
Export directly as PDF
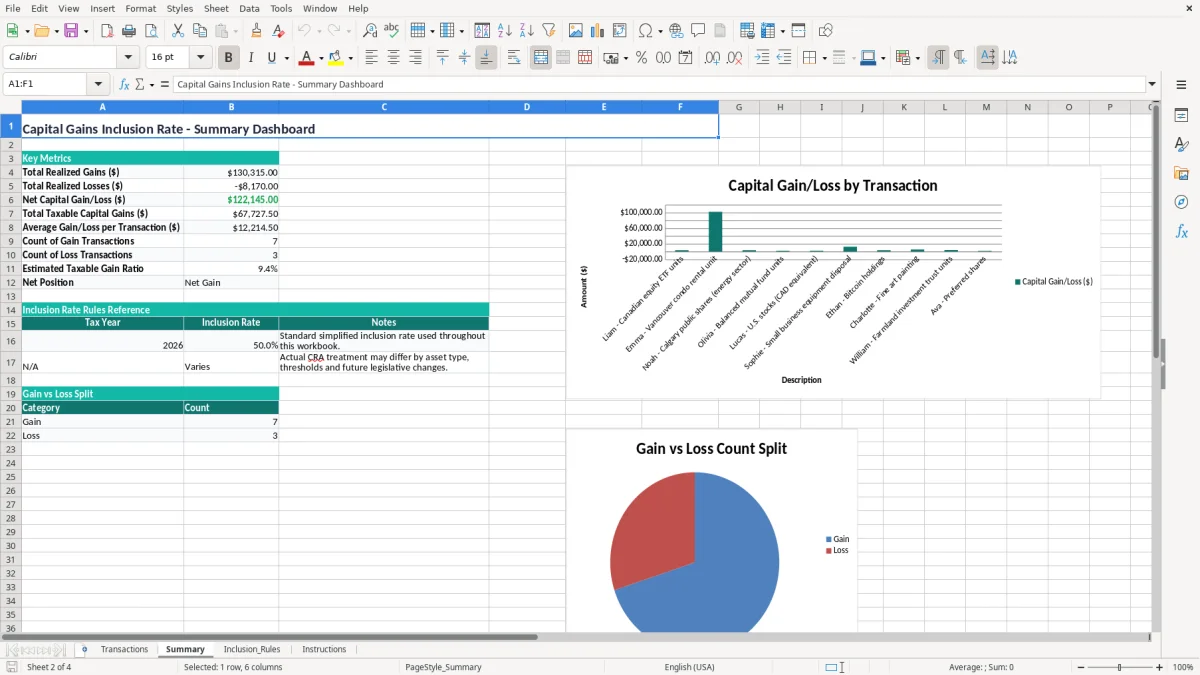point(107,31)
